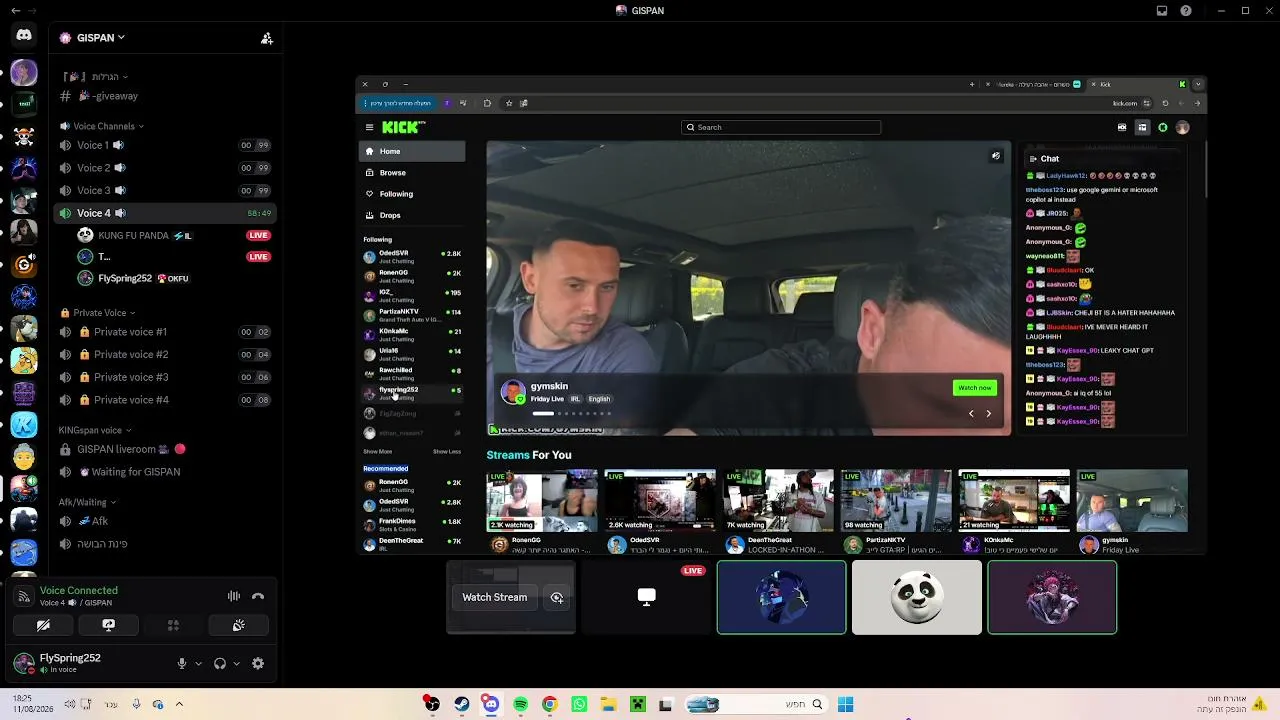Viewport: 1280px width, 720px height.
Task: Open Spotify from the taskbar
Action: 520,704
